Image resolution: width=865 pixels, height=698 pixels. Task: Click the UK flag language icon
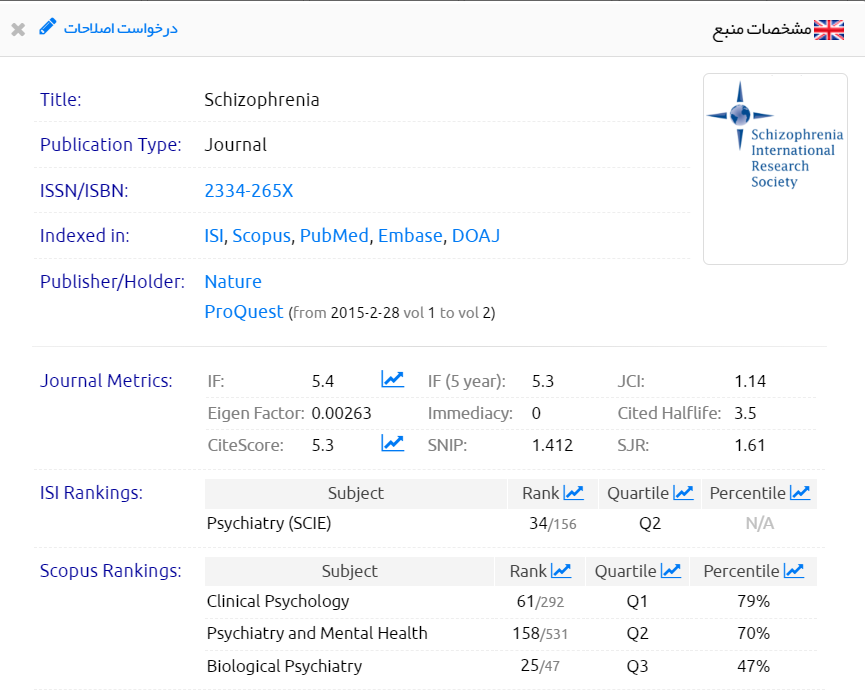coord(829,29)
